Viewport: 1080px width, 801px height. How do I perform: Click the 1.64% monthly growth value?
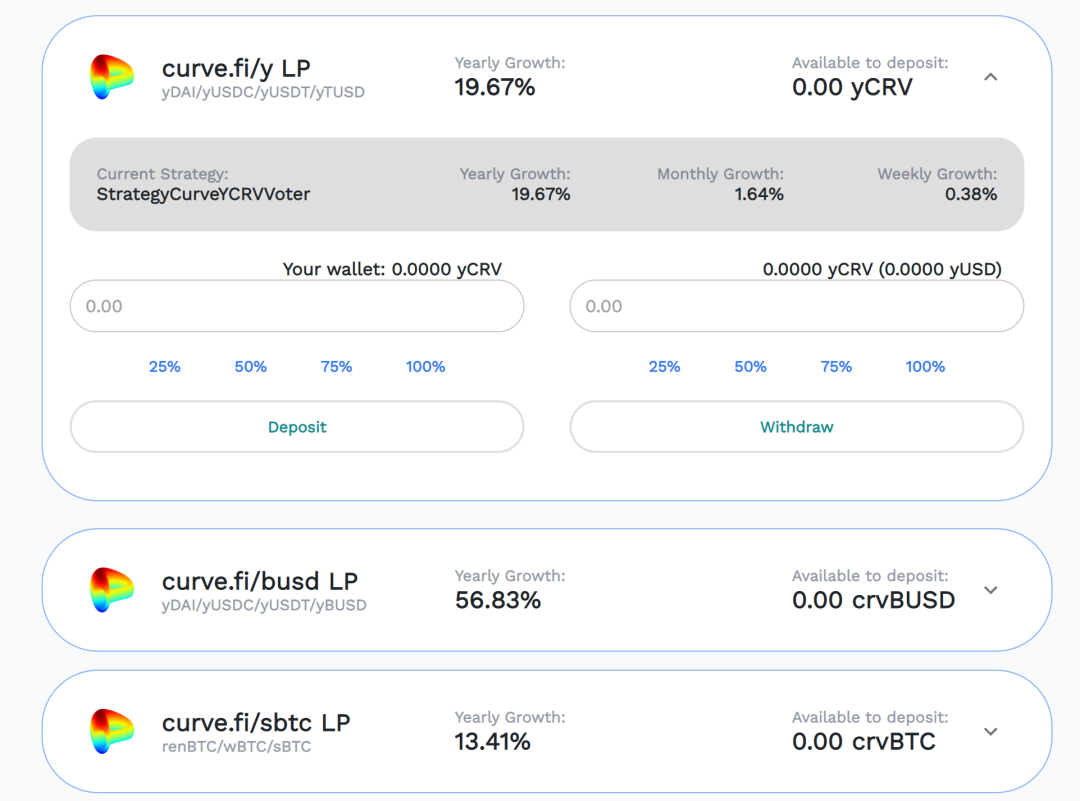pos(759,194)
